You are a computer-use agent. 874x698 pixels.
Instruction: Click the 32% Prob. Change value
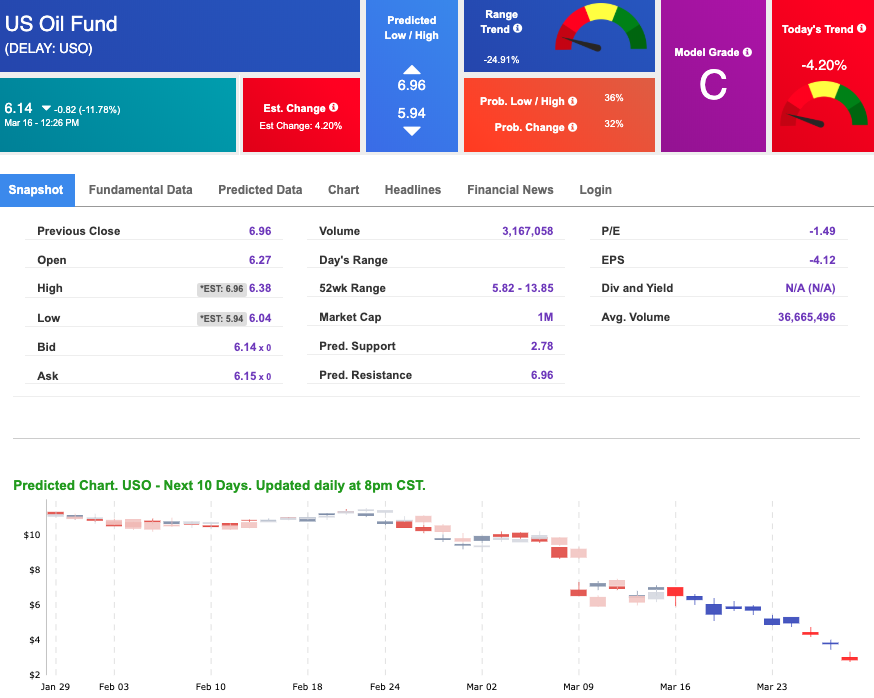614,124
